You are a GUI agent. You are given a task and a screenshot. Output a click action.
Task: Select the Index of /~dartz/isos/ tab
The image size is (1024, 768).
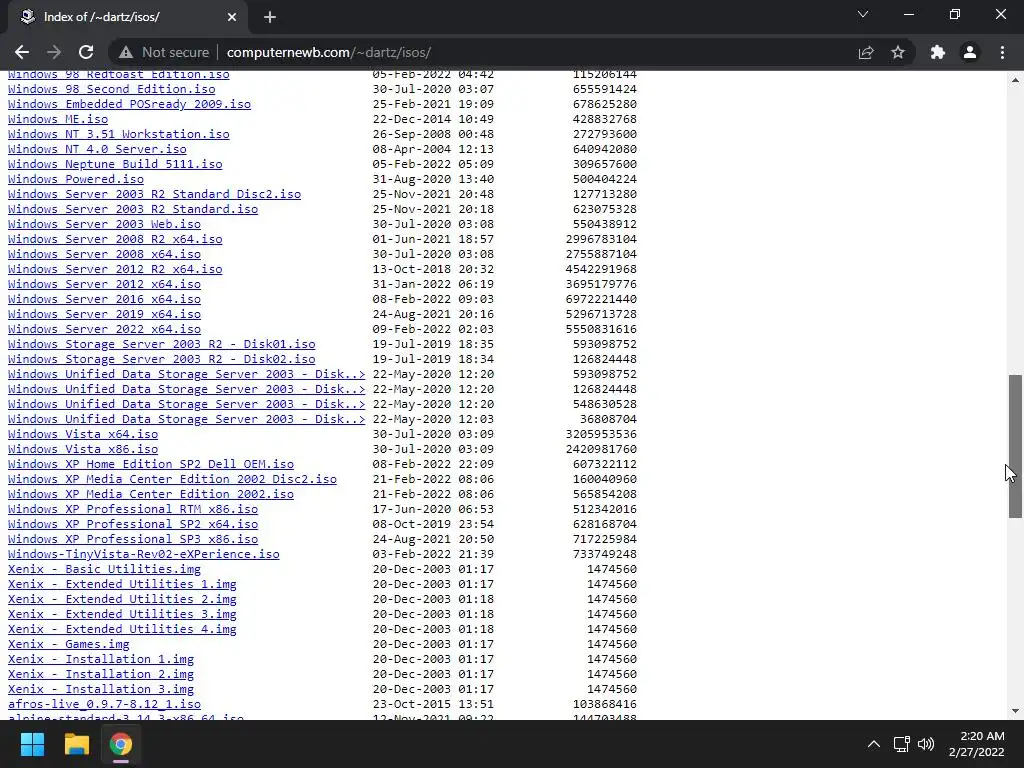[x=127, y=17]
